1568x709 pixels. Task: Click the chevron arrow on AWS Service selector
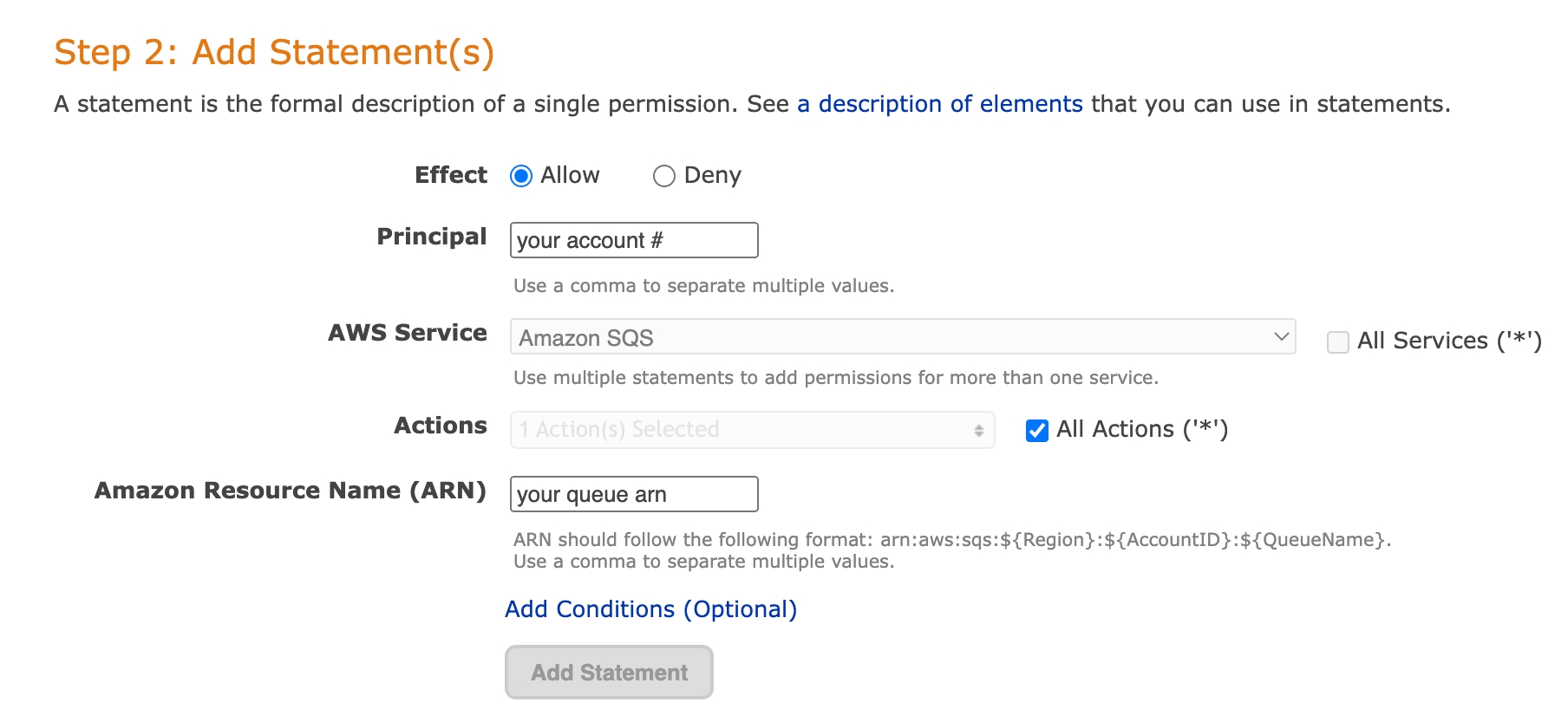click(1281, 336)
